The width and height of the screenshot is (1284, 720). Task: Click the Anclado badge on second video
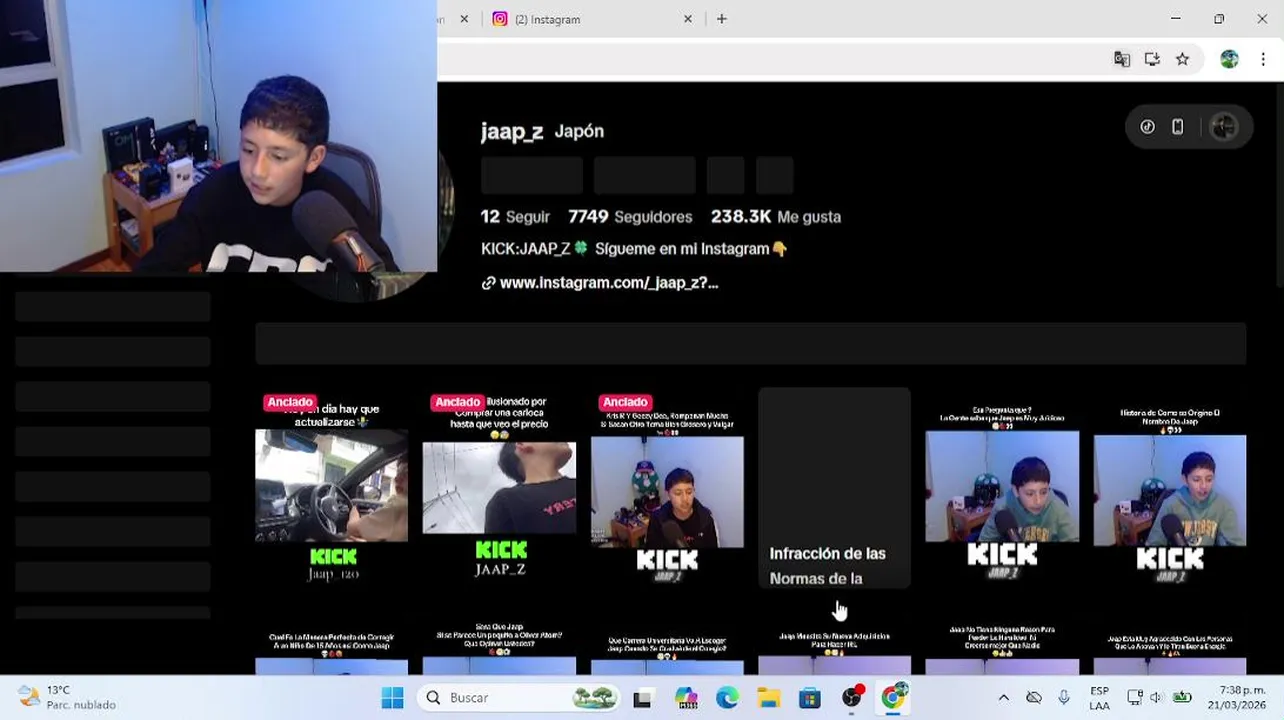click(x=458, y=402)
